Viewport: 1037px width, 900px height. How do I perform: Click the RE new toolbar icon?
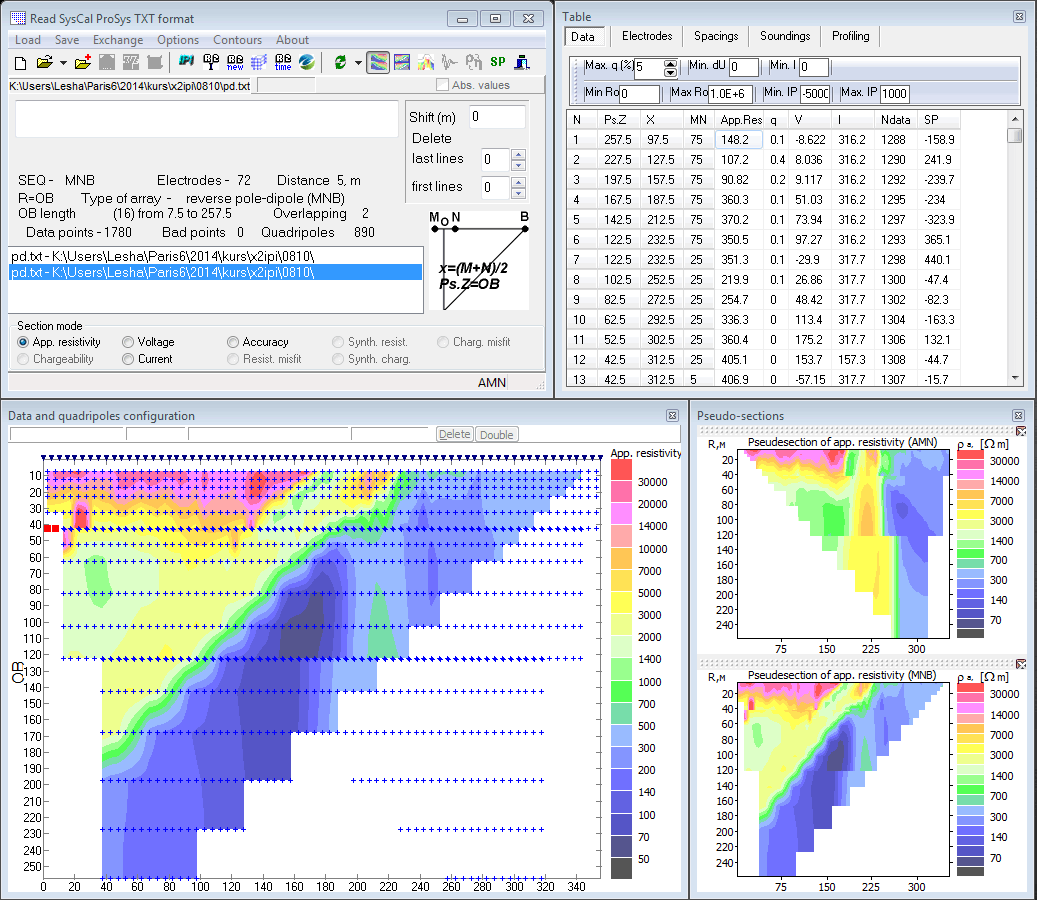[x=236, y=62]
